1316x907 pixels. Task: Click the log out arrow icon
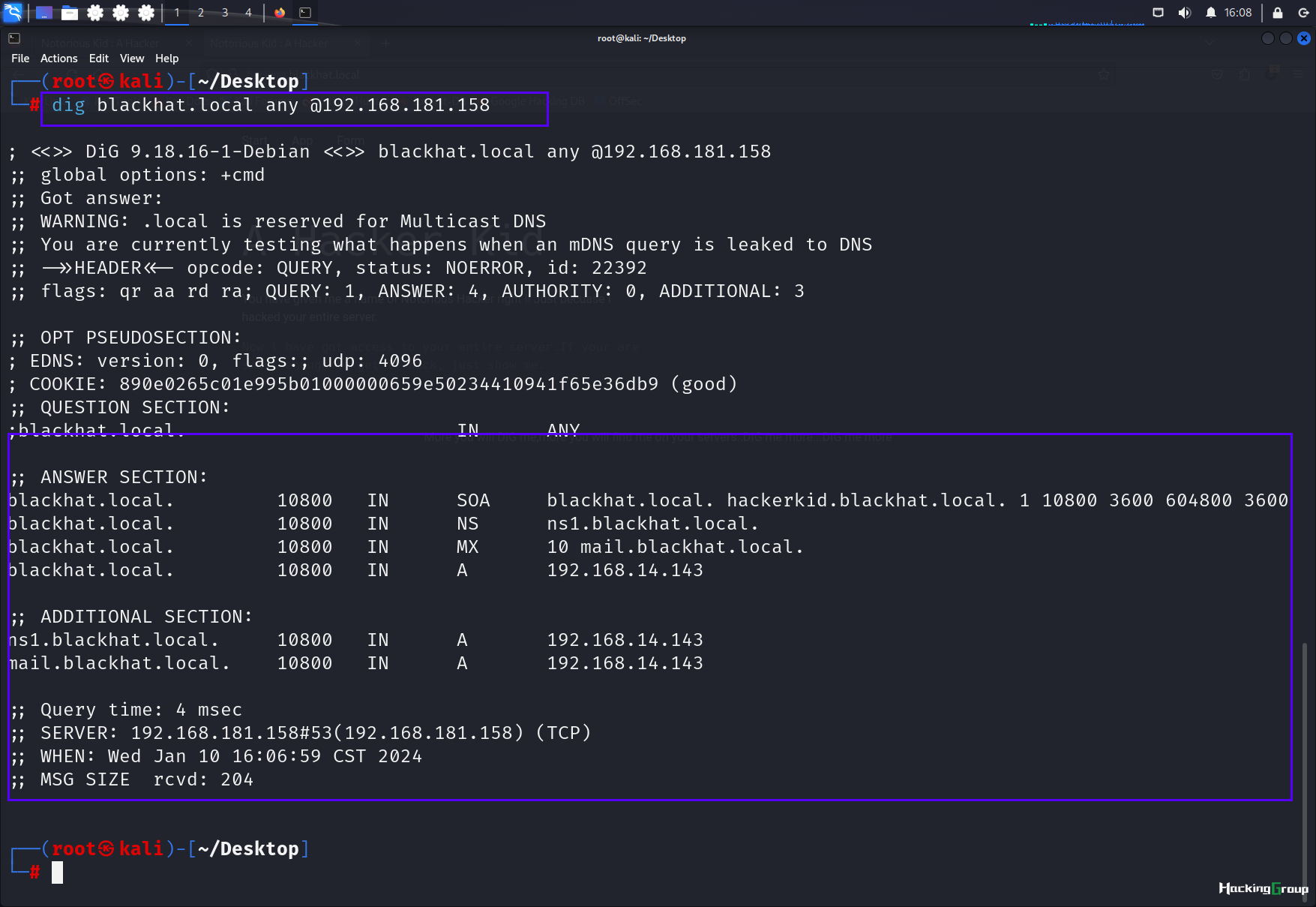coord(1303,13)
